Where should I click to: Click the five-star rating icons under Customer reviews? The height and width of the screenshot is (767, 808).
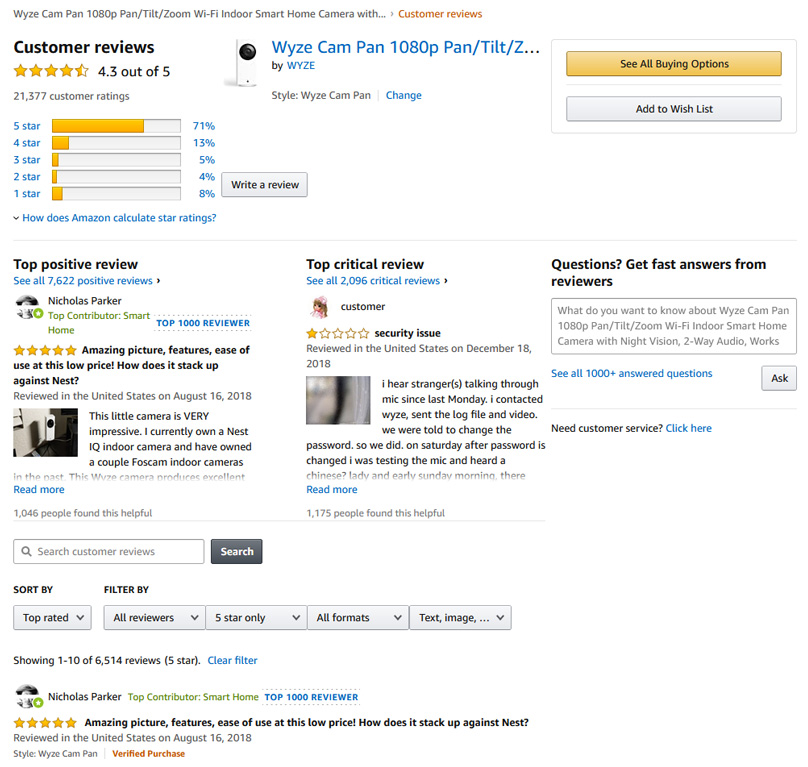51,72
